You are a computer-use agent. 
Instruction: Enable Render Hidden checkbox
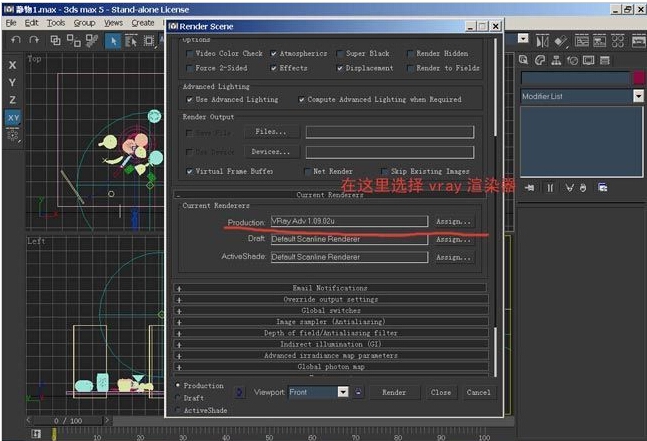[410, 54]
